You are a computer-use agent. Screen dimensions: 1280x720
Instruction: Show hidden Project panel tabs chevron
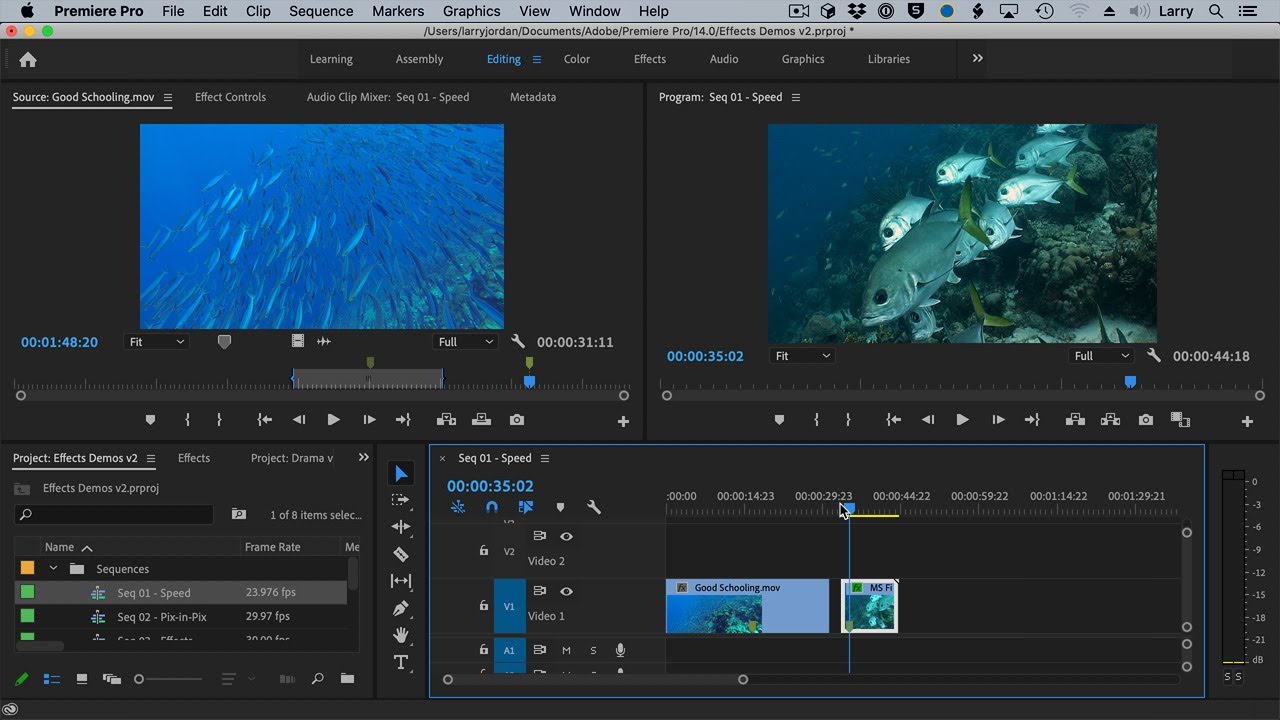tap(362, 458)
